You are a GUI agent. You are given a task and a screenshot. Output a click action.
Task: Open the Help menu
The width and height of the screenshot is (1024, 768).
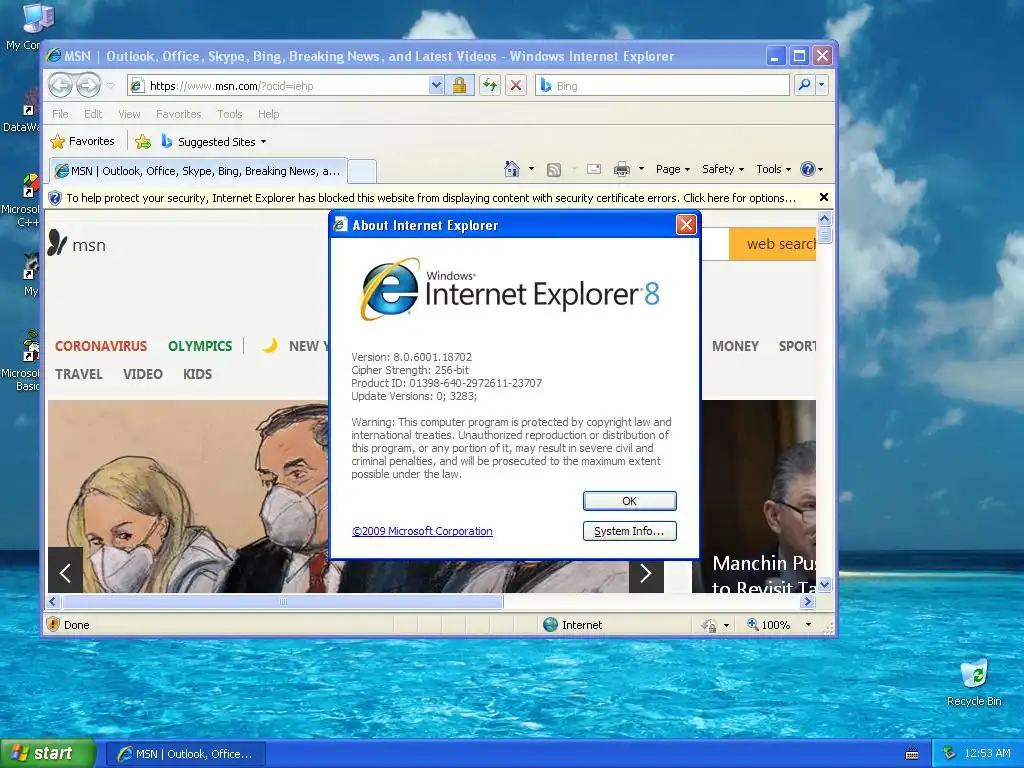click(x=268, y=114)
